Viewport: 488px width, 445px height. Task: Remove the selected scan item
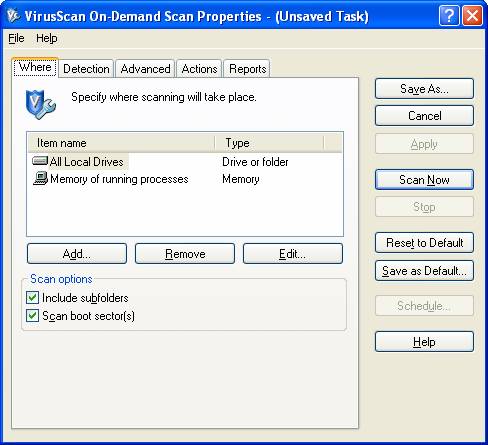pos(185,254)
